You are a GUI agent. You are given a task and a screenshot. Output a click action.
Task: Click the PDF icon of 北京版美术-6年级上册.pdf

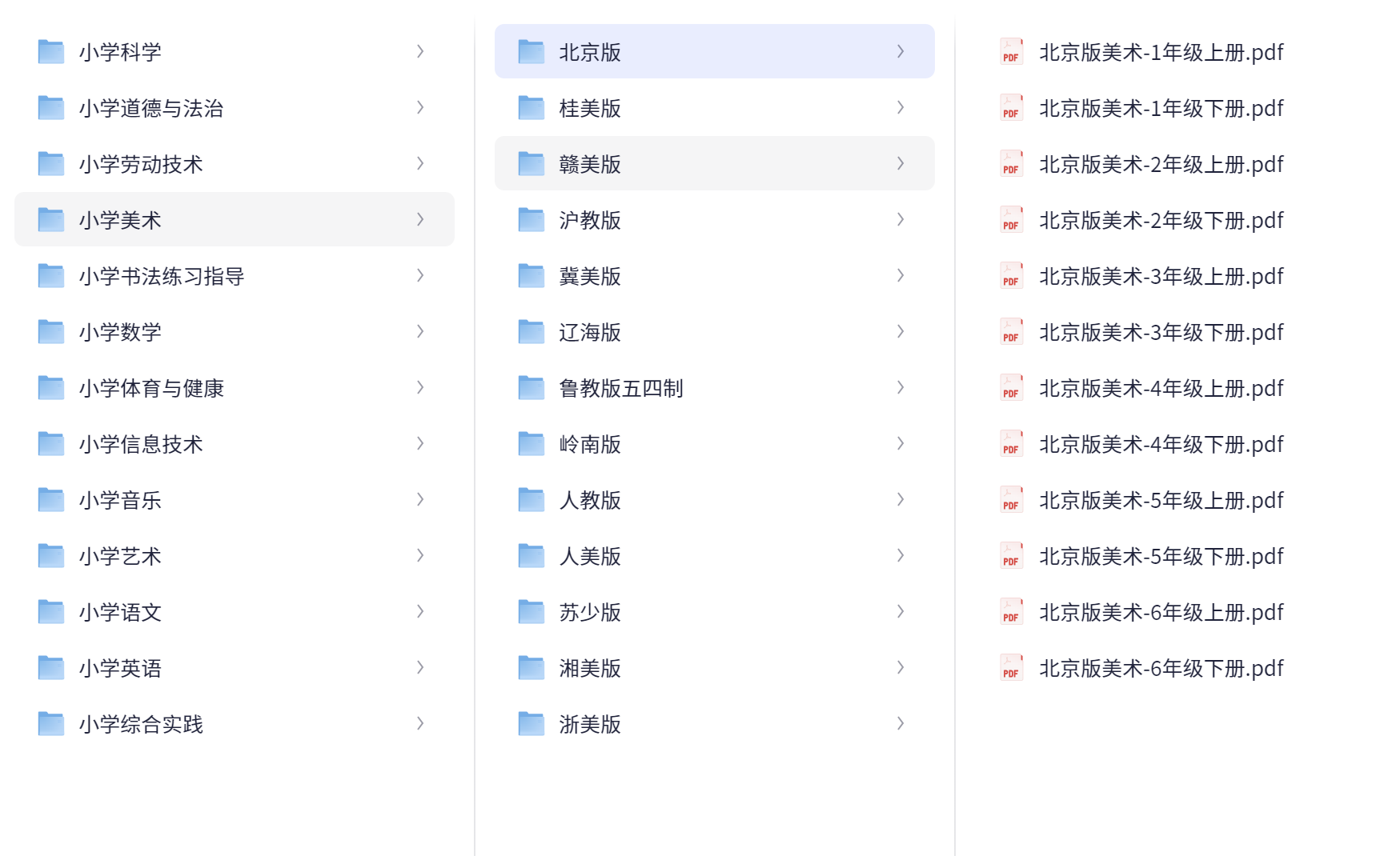pos(1012,611)
